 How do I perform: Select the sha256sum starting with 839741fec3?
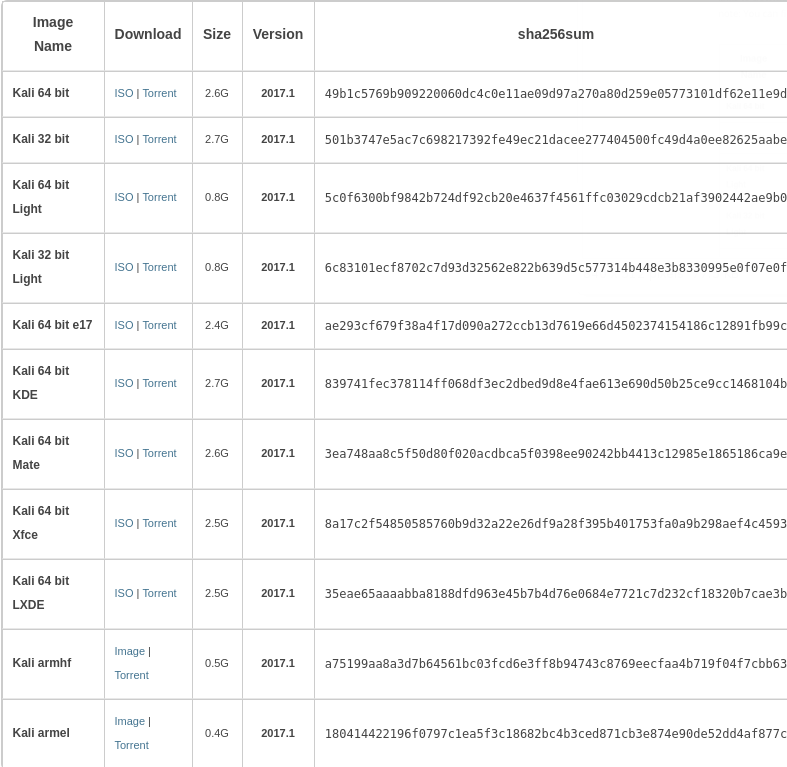point(556,384)
